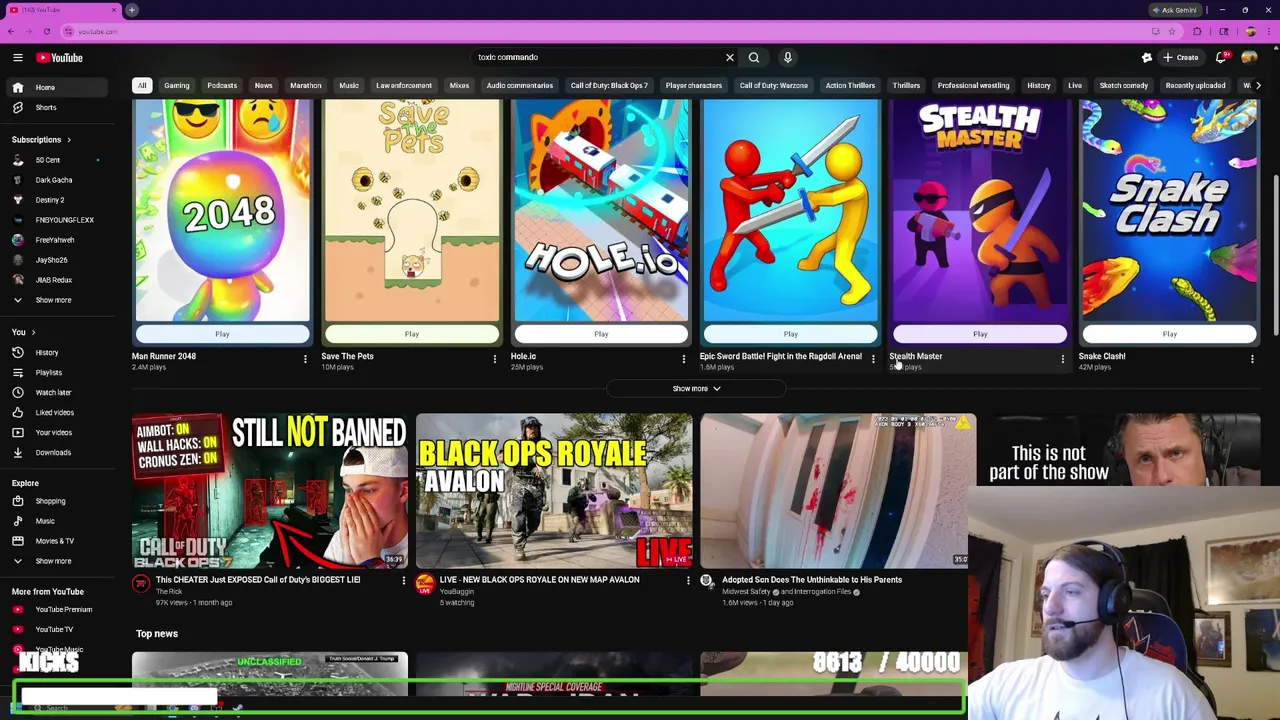The width and height of the screenshot is (1280, 720).
Task: Expand Subscriptions with Show more
Action: point(57,300)
